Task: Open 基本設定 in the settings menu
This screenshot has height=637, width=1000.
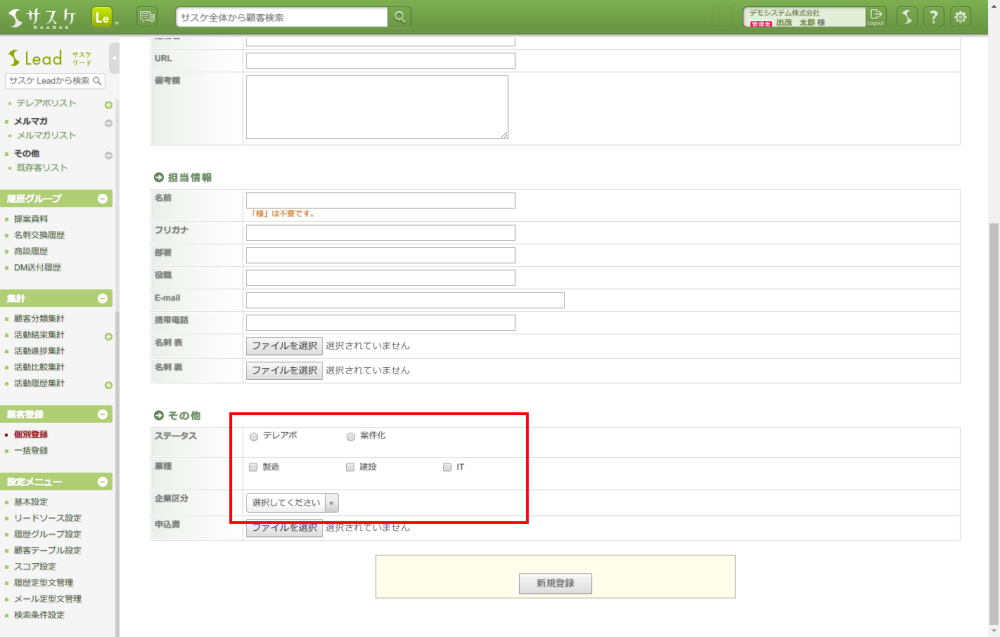Action: click(31, 502)
